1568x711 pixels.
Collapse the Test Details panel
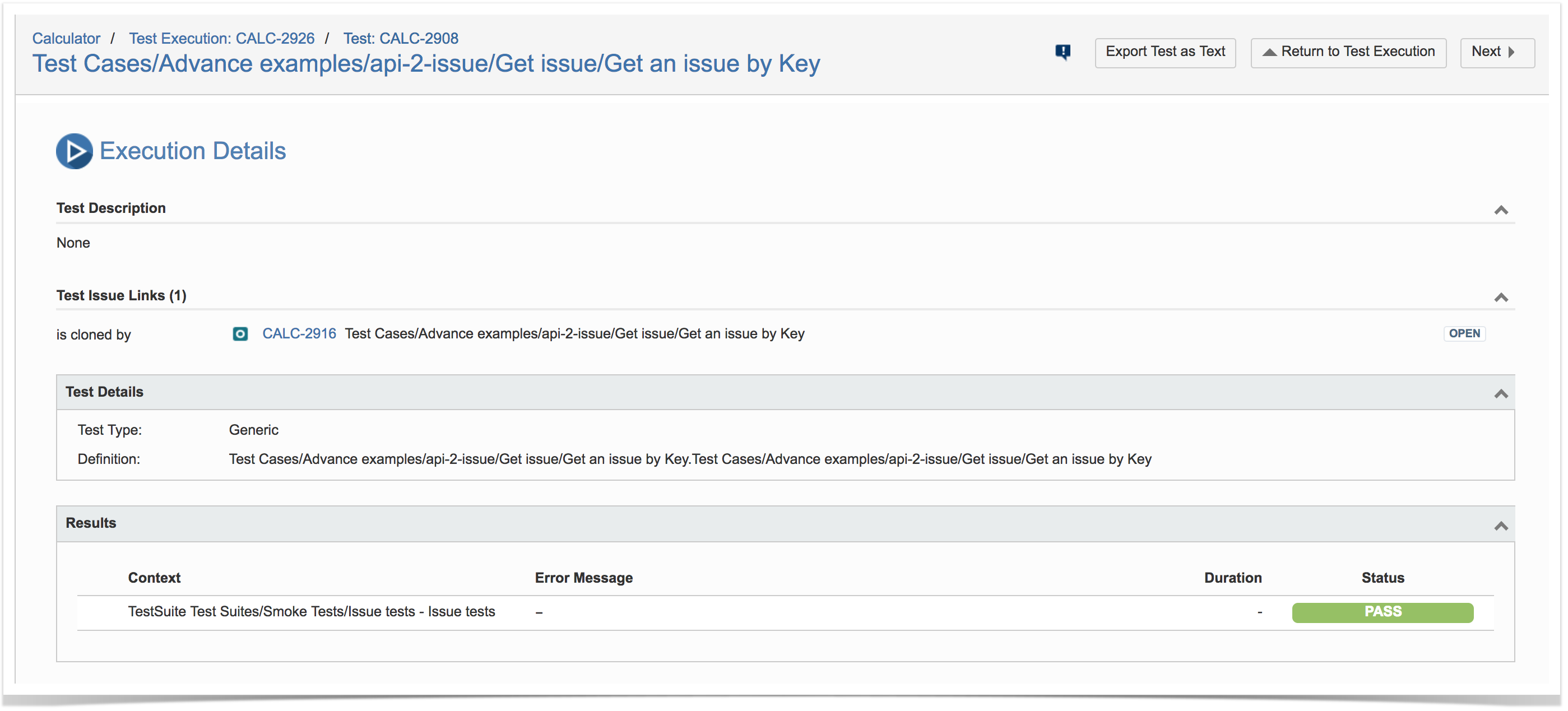click(1500, 394)
